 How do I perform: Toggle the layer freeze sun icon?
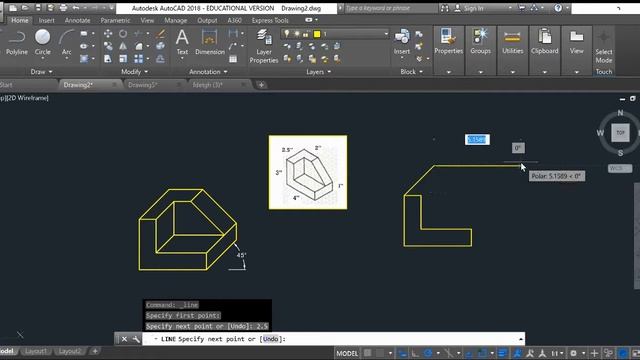tap(296, 34)
